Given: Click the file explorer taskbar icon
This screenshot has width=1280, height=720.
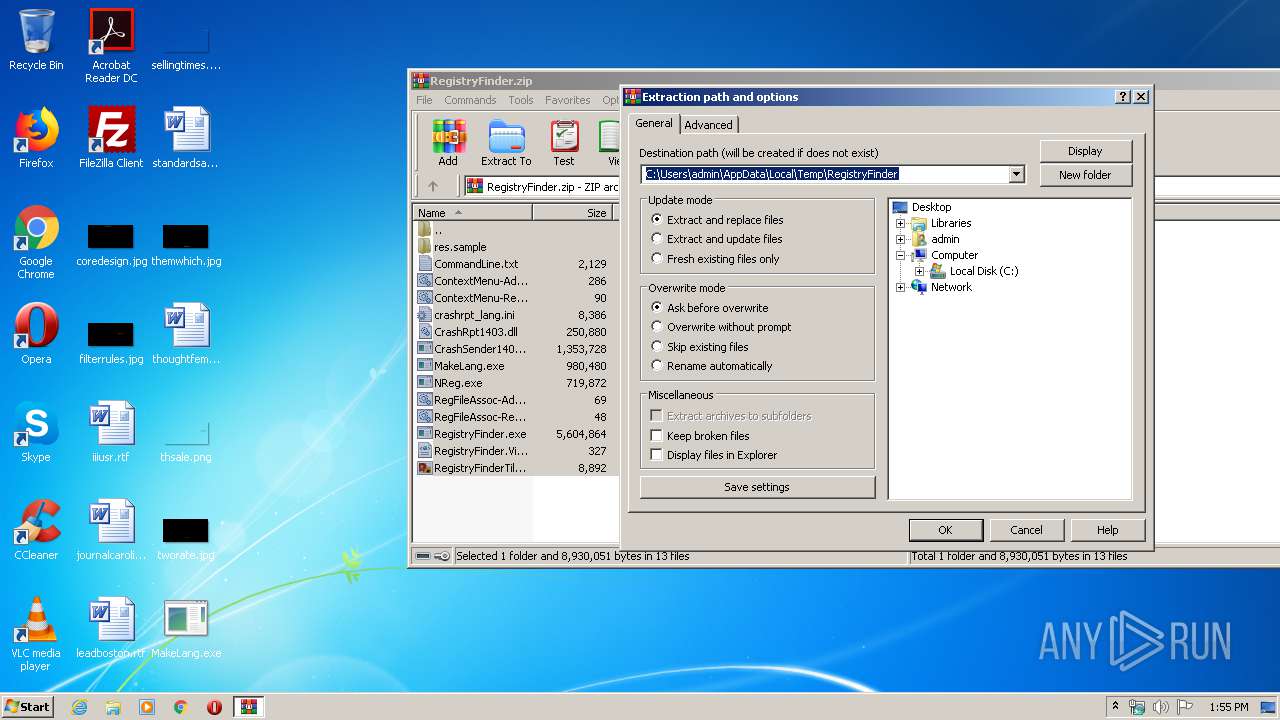Looking at the screenshot, I should (x=113, y=707).
